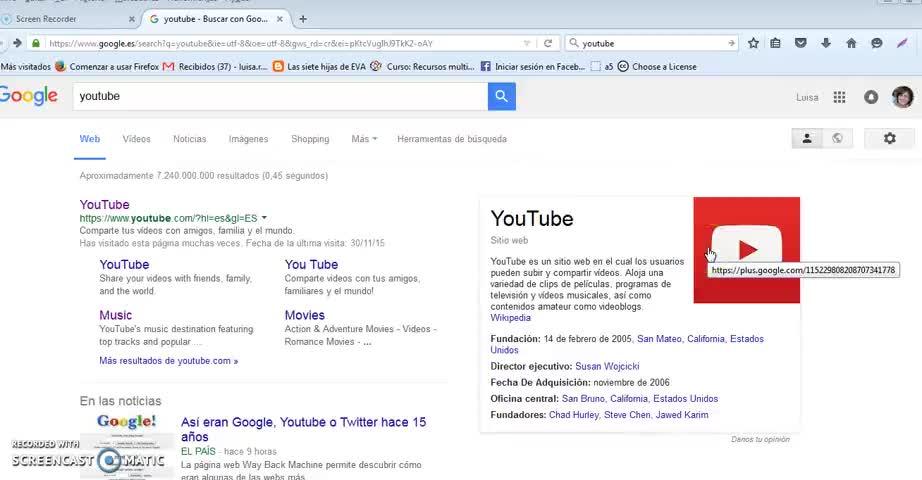Open URL history dropdown arrow in address bar
Image resolution: width=922 pixels, height=480 pixels.
coord(527,44)
